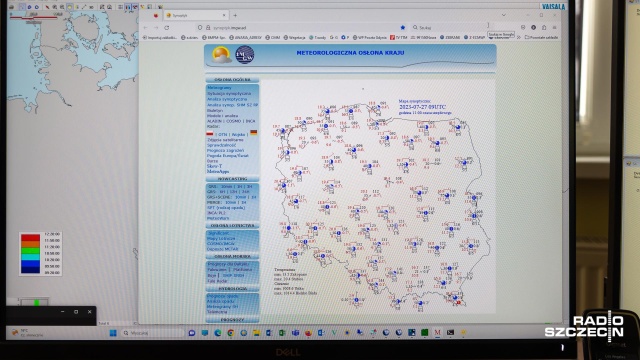Open the Firefox hamburger menu
This screenshot has height=360, width=640.
click(554, 27)
